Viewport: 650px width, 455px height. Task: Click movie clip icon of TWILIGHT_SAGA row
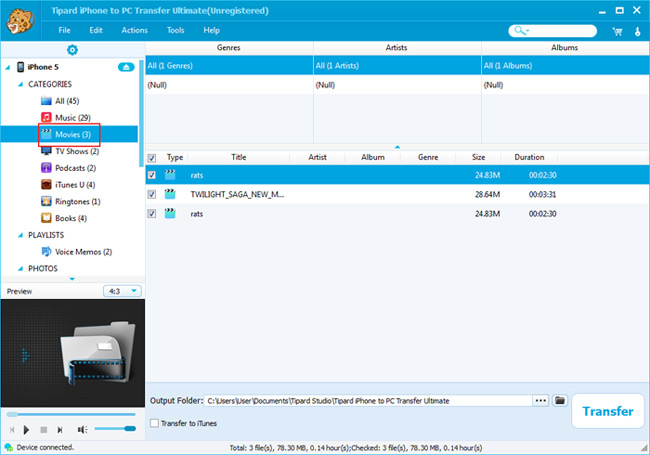(170, 194)
